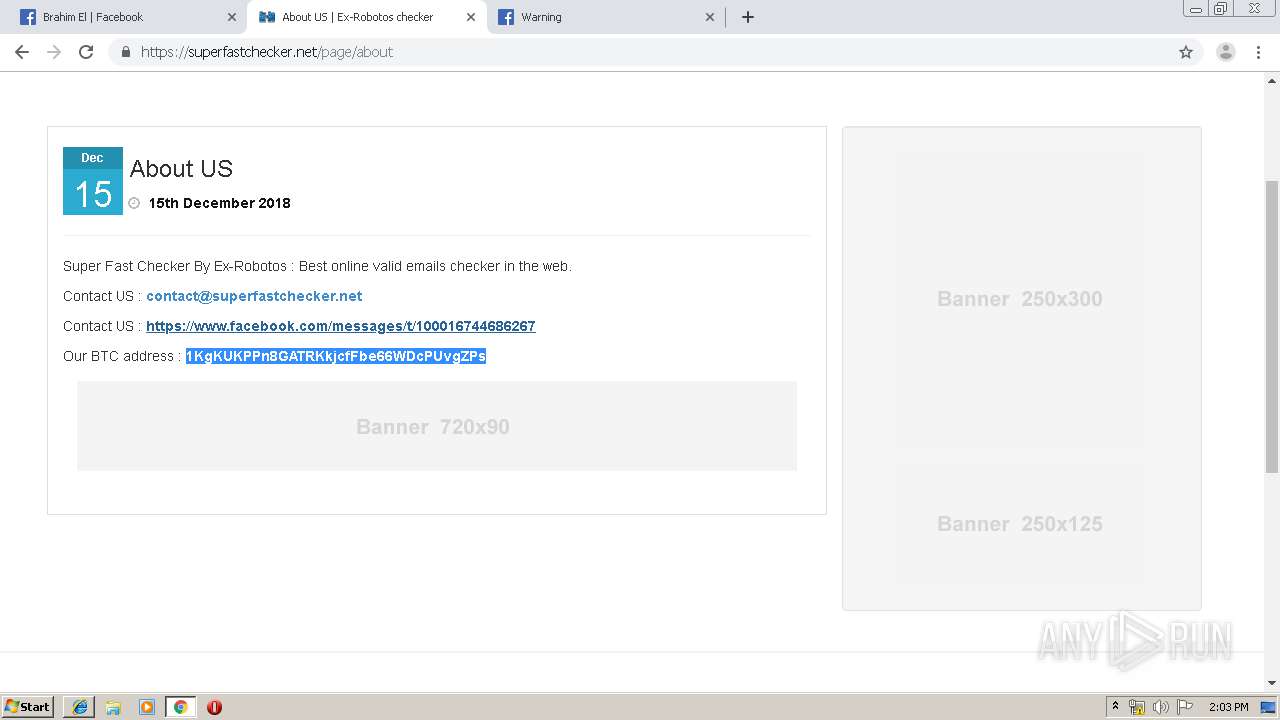Viewport: 1280px width, 720px height.
Task: Open a new browser tab
Action: pyautogui.click(x=748, y=17)
